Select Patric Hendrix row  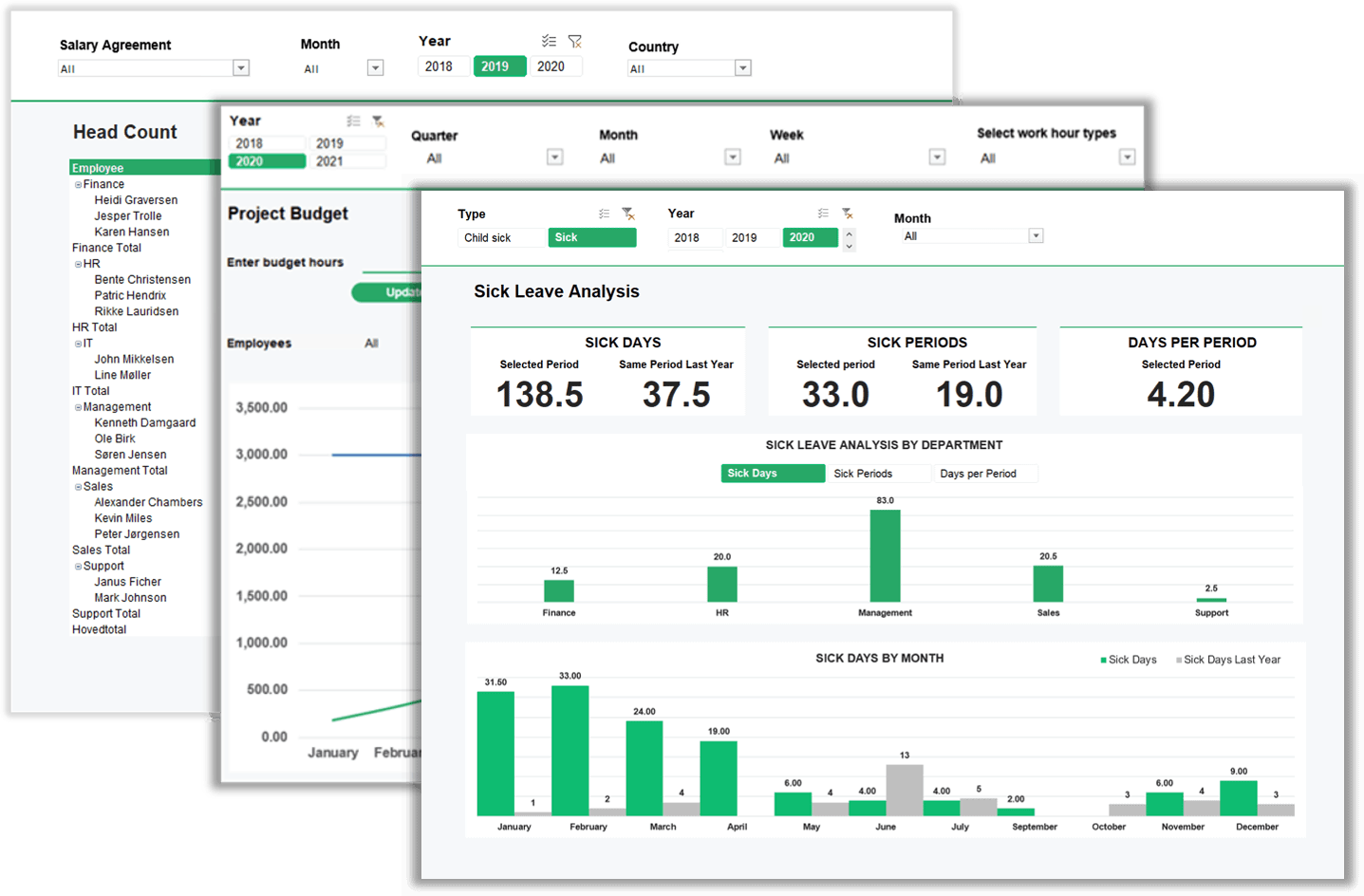130,296
